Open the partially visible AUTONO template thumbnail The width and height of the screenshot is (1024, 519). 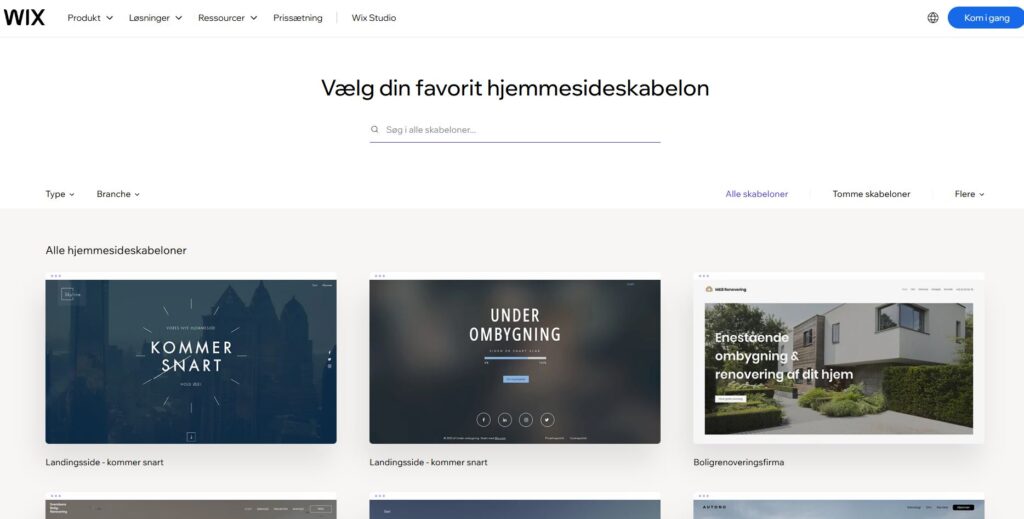(839, 506)
